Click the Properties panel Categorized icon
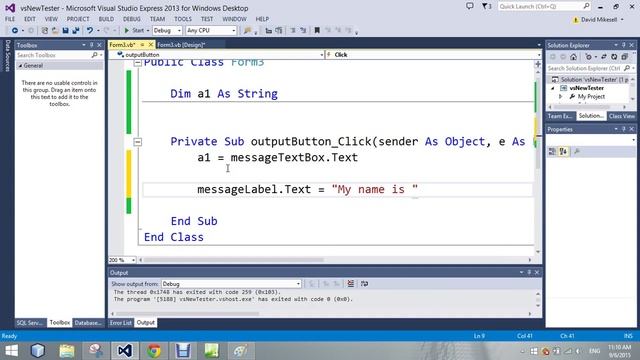Viewport: 640px width, 360px height. click(x=552, y=152)
